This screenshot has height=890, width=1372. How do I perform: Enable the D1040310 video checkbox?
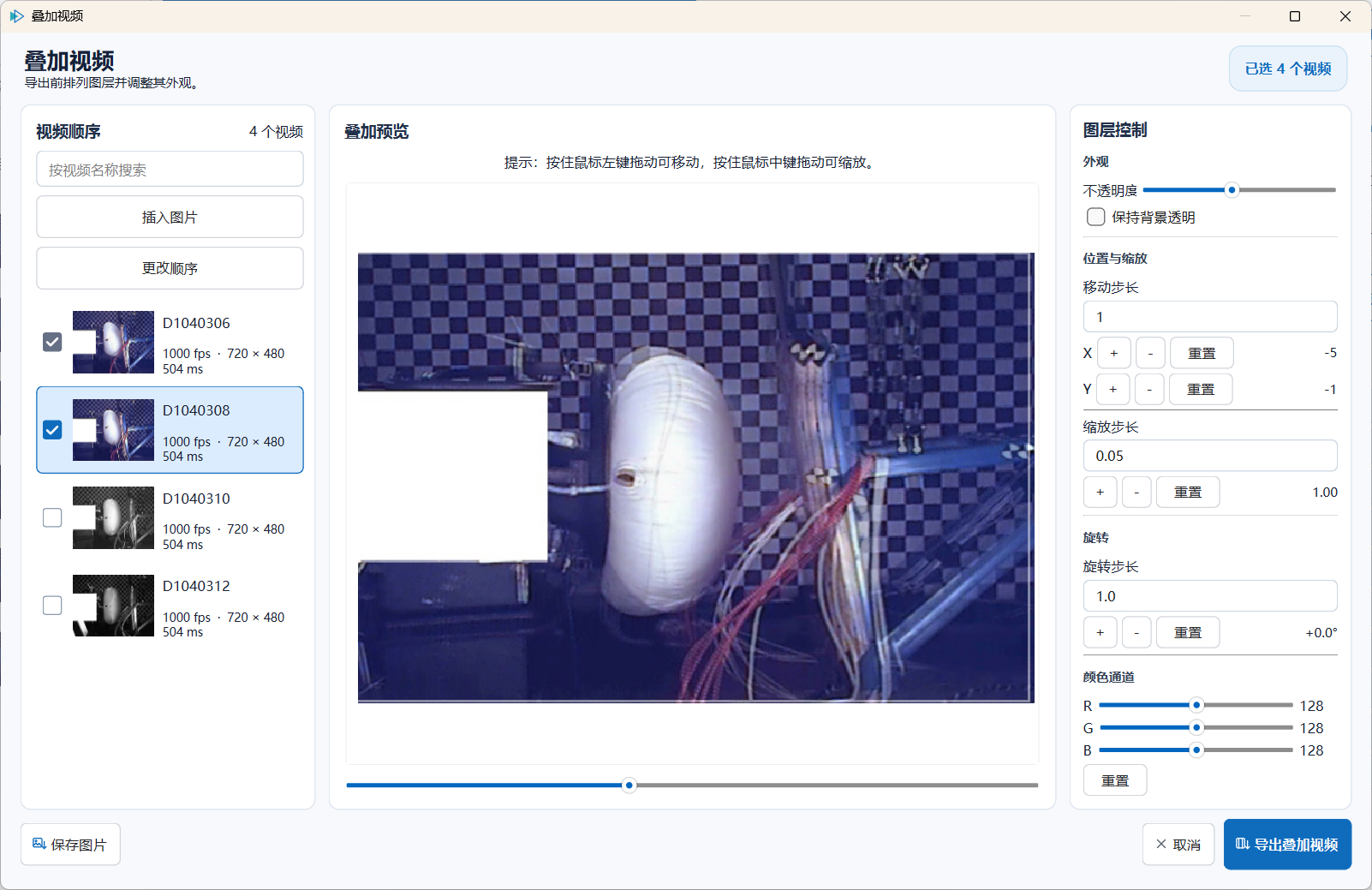pos(52,517)
